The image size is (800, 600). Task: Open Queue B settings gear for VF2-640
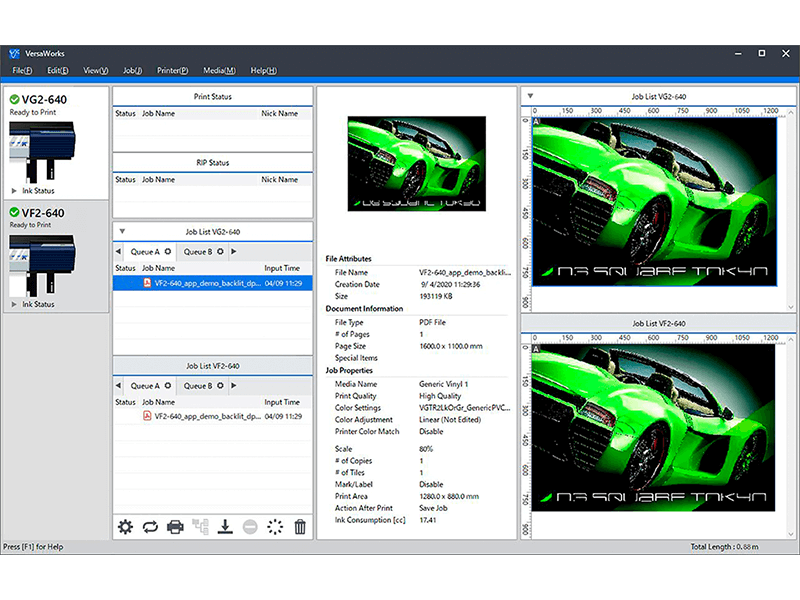[220, 386]
